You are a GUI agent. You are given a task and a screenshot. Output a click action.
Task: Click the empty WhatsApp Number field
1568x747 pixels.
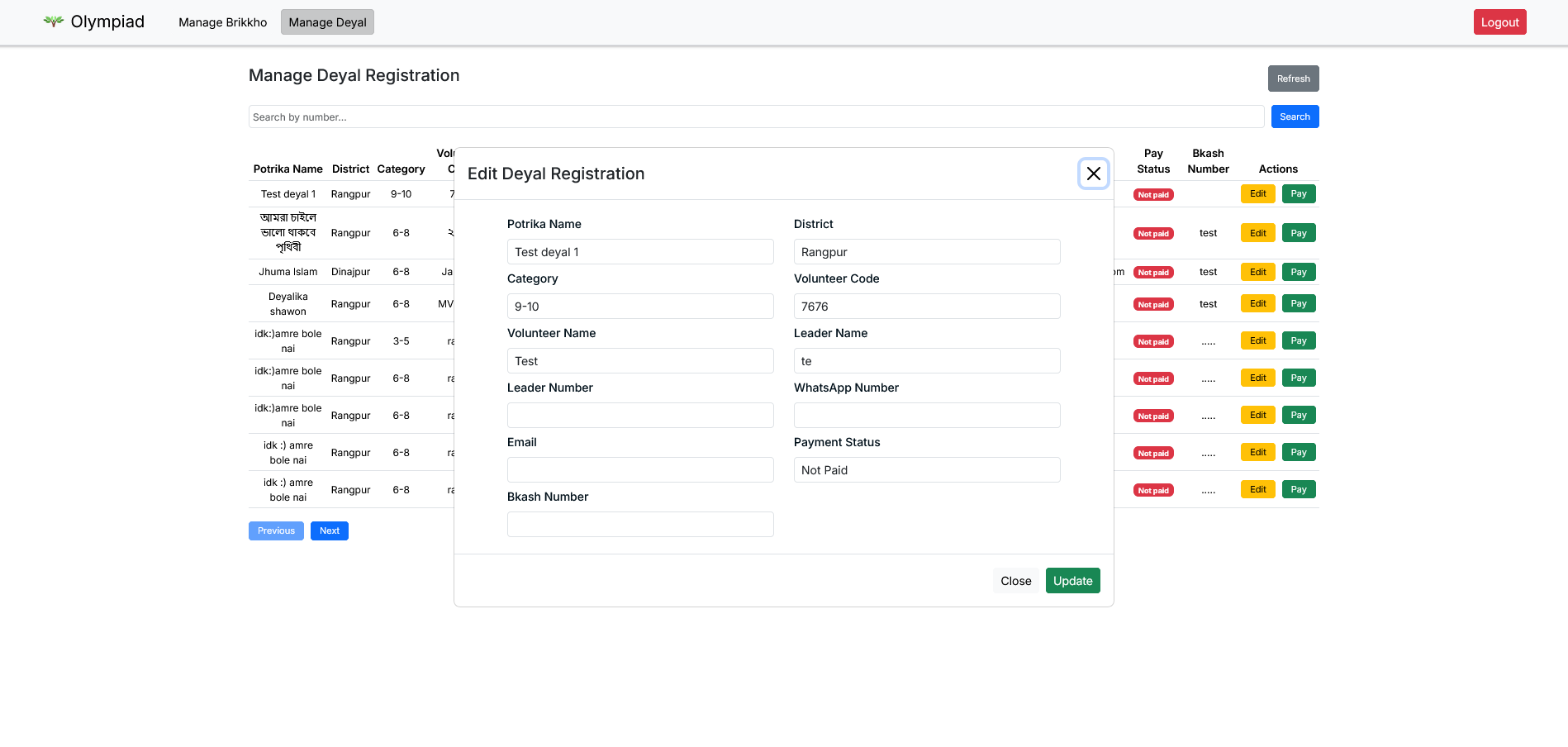926,416
